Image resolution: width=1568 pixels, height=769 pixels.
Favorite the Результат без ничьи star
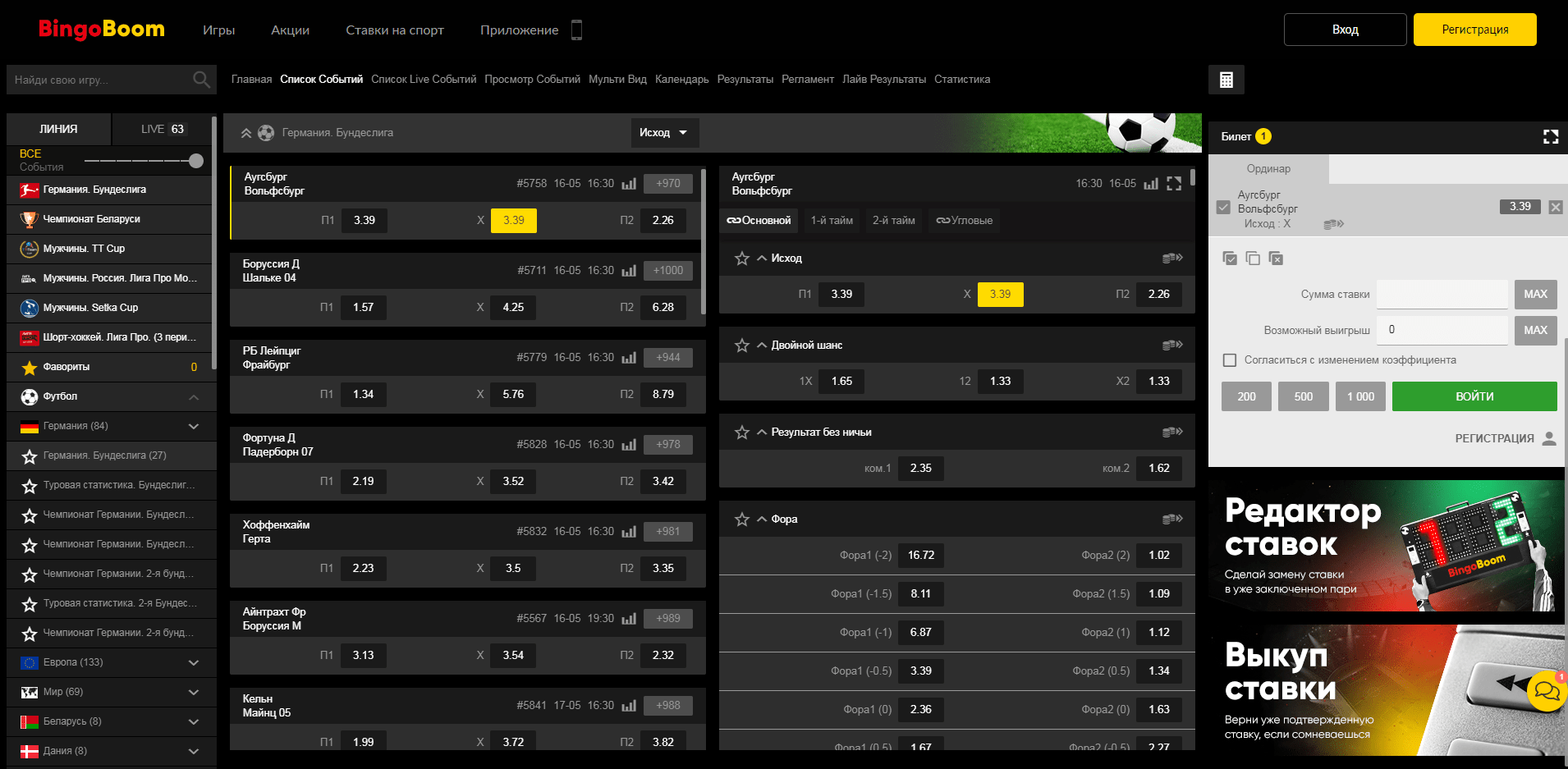coord(742,433)
